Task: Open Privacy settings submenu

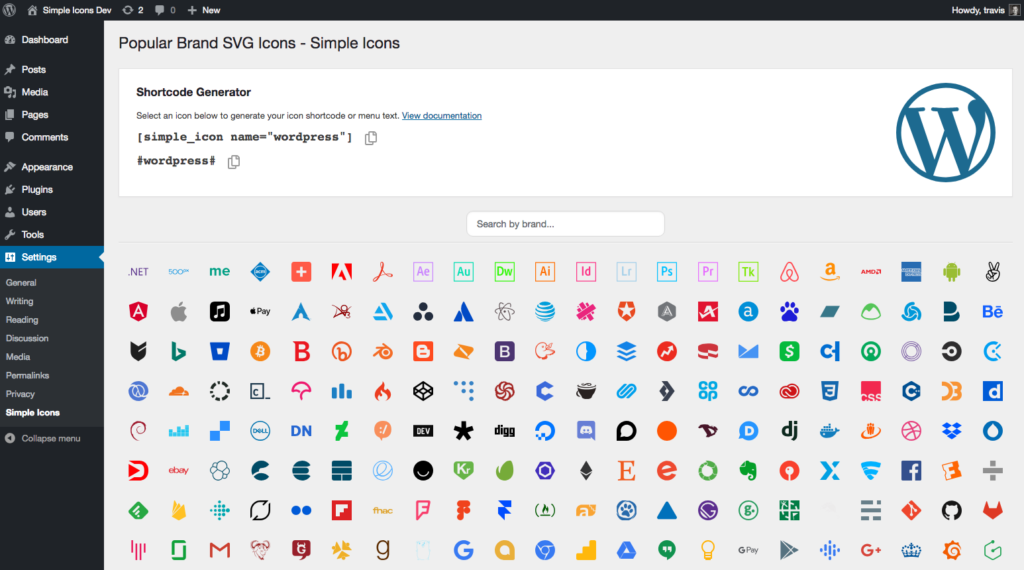Action: tap(20, 394)
